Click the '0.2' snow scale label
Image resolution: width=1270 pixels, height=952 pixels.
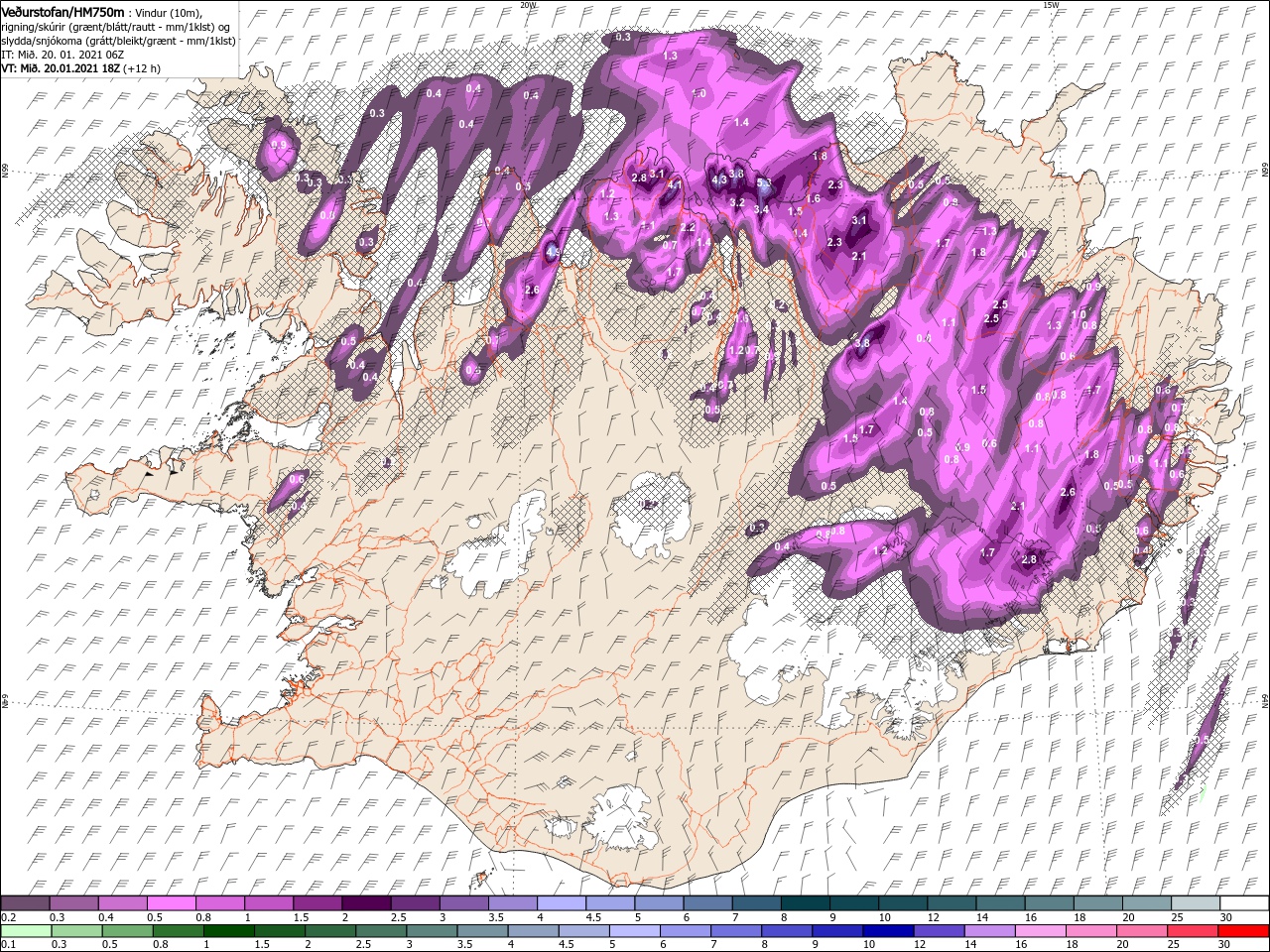(x=9, y=917)
